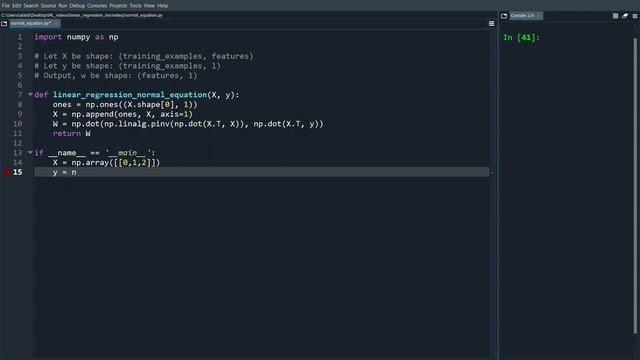Screen dimensions: 640x360
Task: Click the comment '# Let X be shape' line
Action: pos(144,56)
